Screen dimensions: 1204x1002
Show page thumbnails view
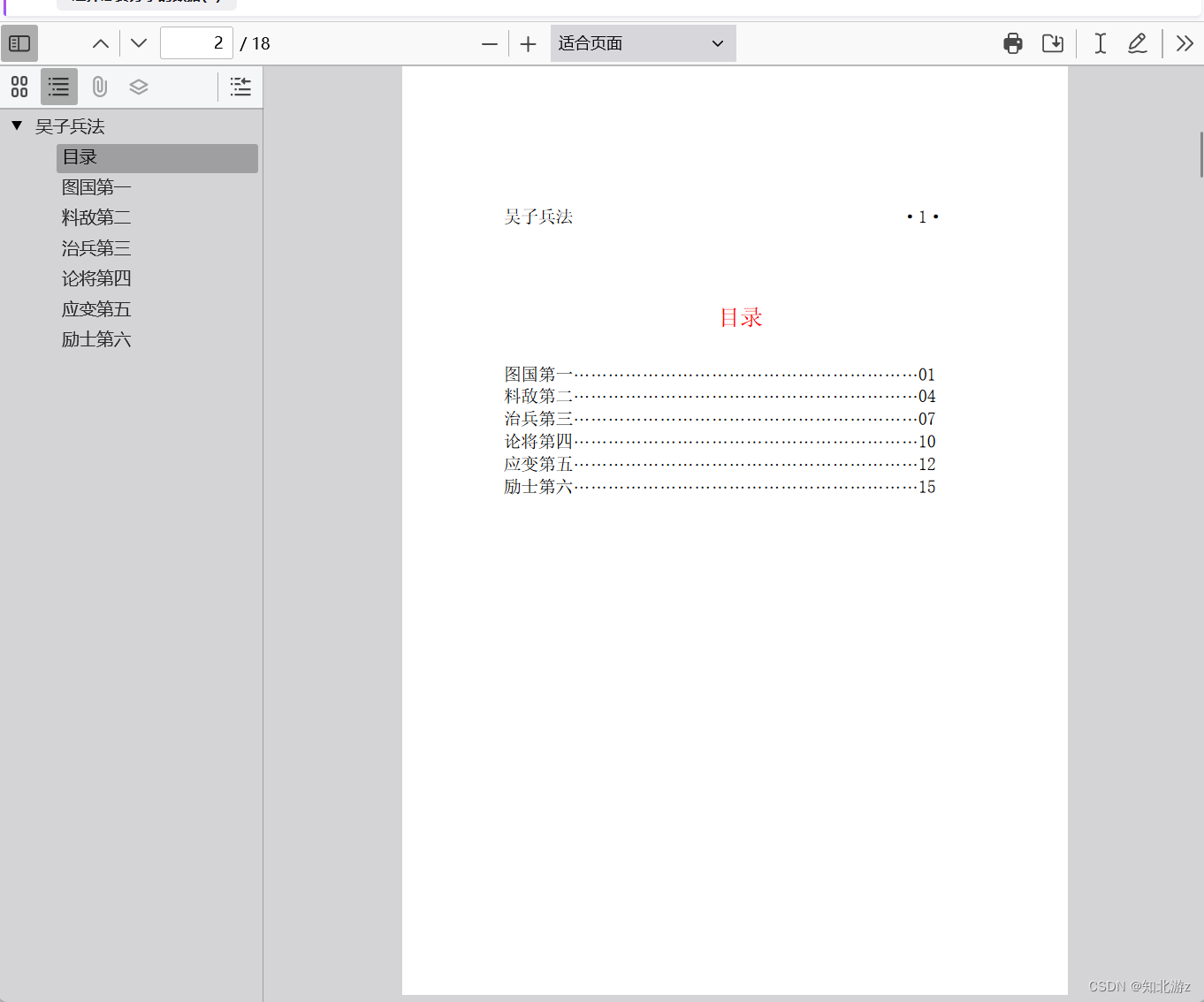tap(19, 87)
